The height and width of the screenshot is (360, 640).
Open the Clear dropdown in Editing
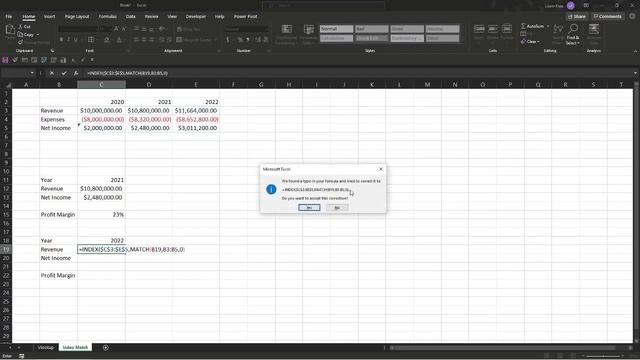530,42
